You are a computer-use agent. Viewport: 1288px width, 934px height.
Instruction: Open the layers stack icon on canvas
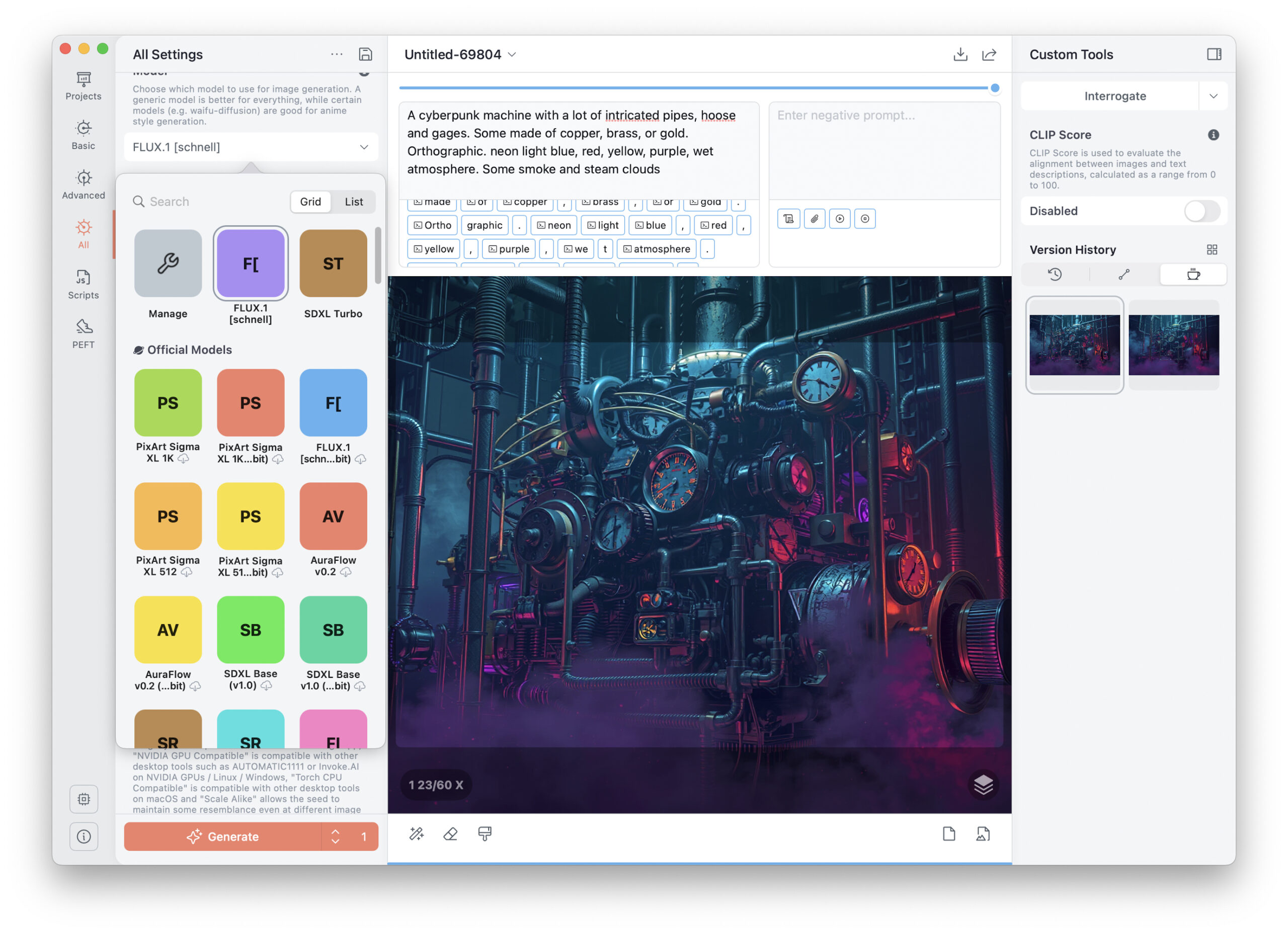tap(983, 785)
